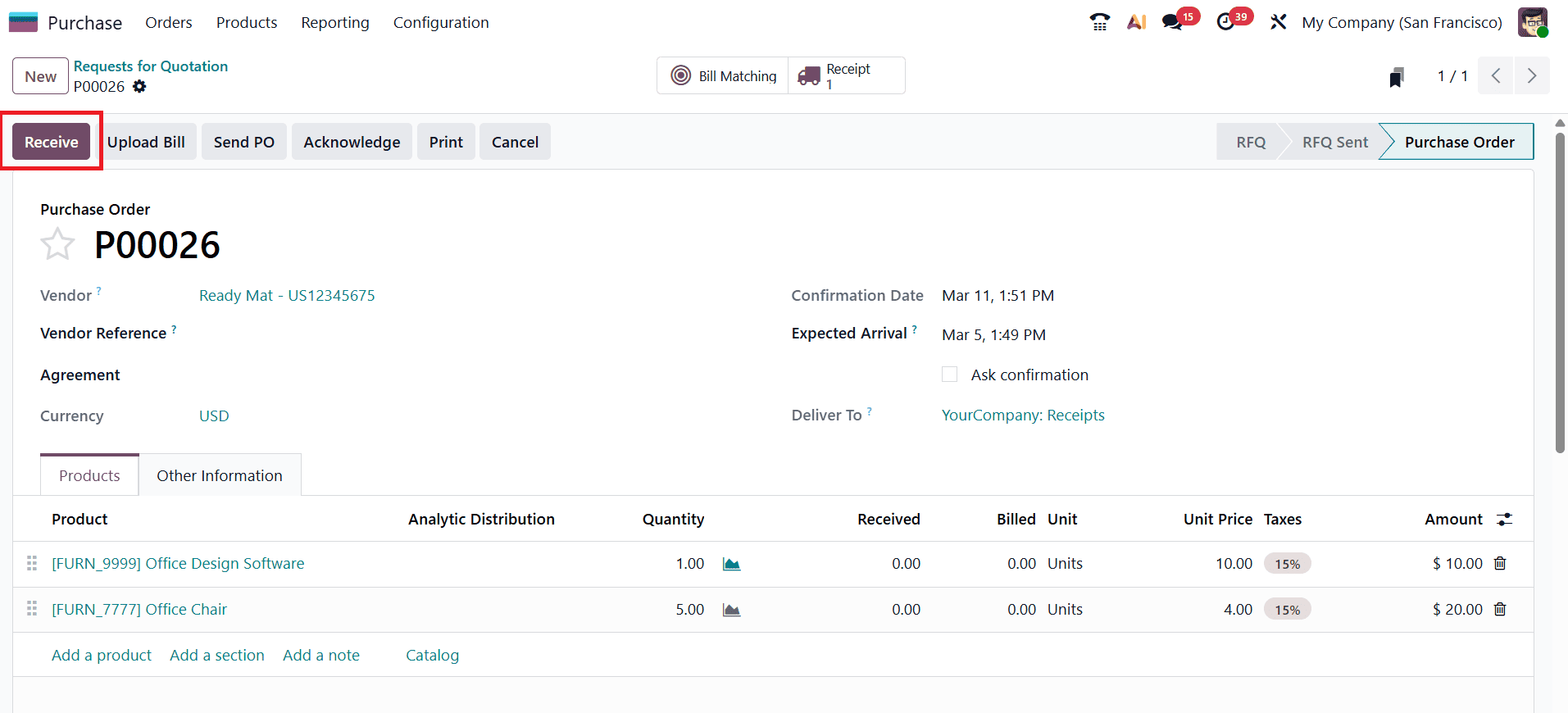Click the gear icon next to P00026
The image size is (1568, 713).
[139, 87]
